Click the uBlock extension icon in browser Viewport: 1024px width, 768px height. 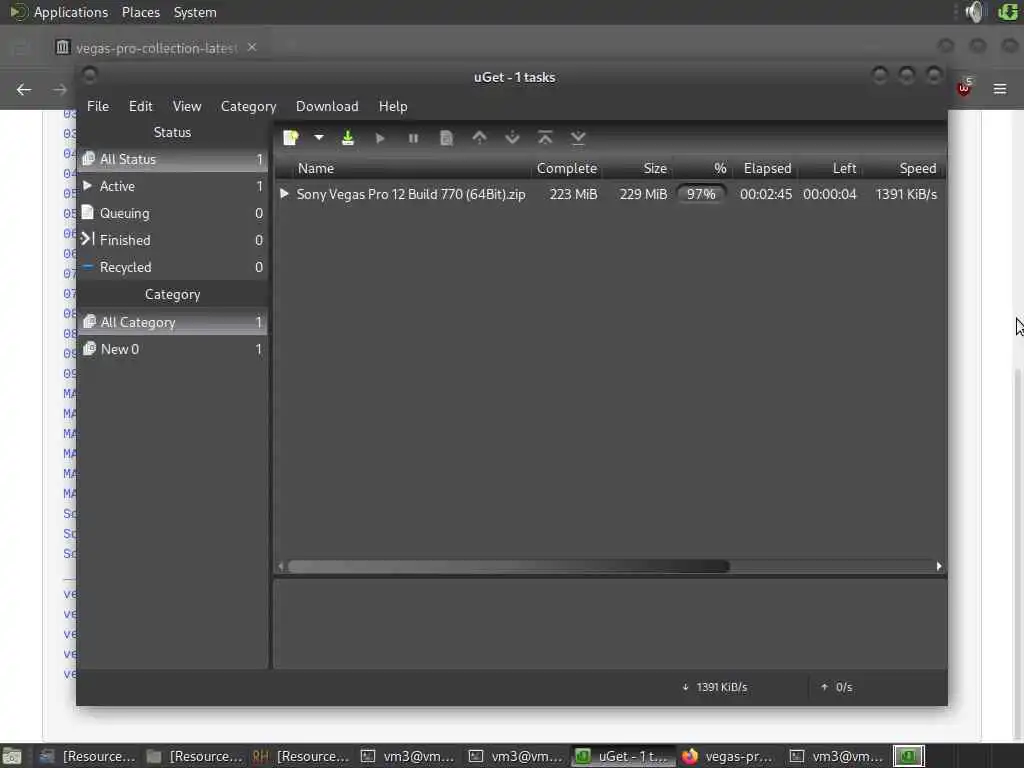[964, 88]
